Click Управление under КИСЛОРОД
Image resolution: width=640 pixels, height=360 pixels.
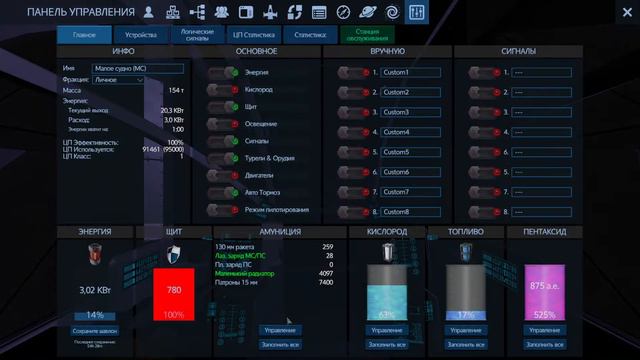pyautogui.click(x=387, y=330)
